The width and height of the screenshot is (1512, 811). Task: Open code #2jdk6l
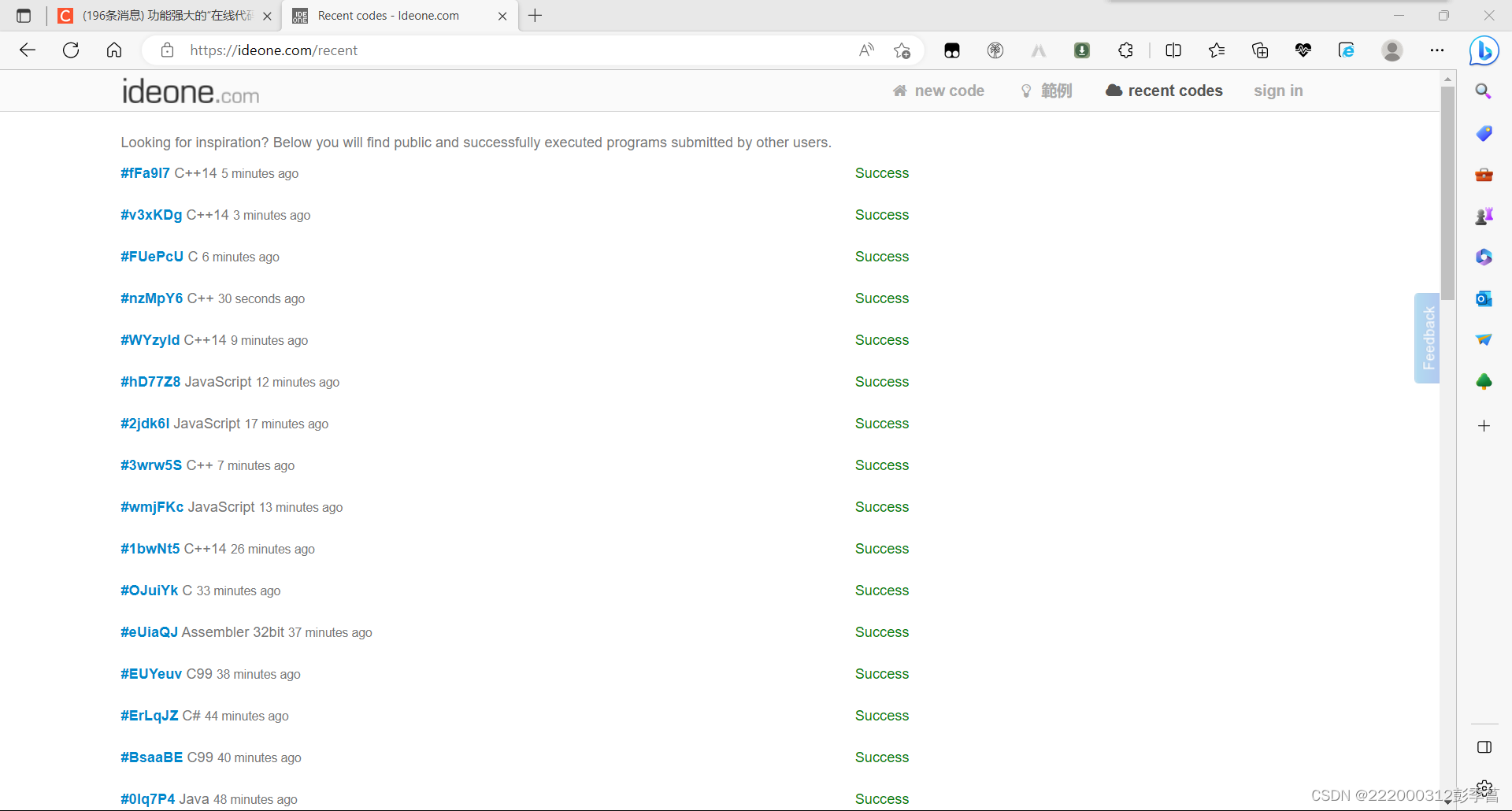click(145, 424)
